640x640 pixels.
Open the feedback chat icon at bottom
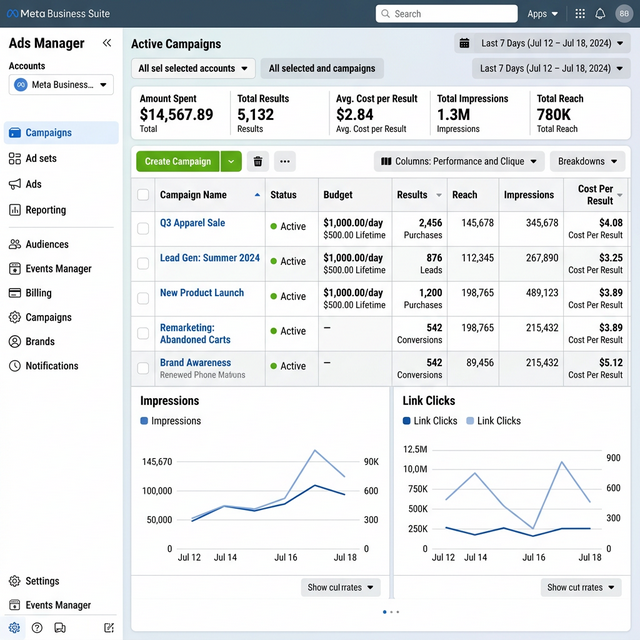[x=60, y=628]
